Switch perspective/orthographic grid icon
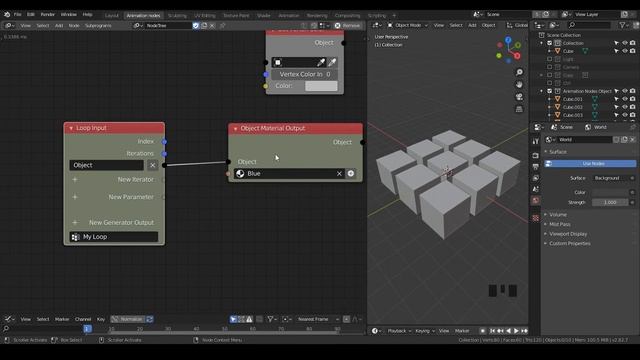Image resolution: width=640 pixels, height=360 pixels. click(x=519, y=109)
